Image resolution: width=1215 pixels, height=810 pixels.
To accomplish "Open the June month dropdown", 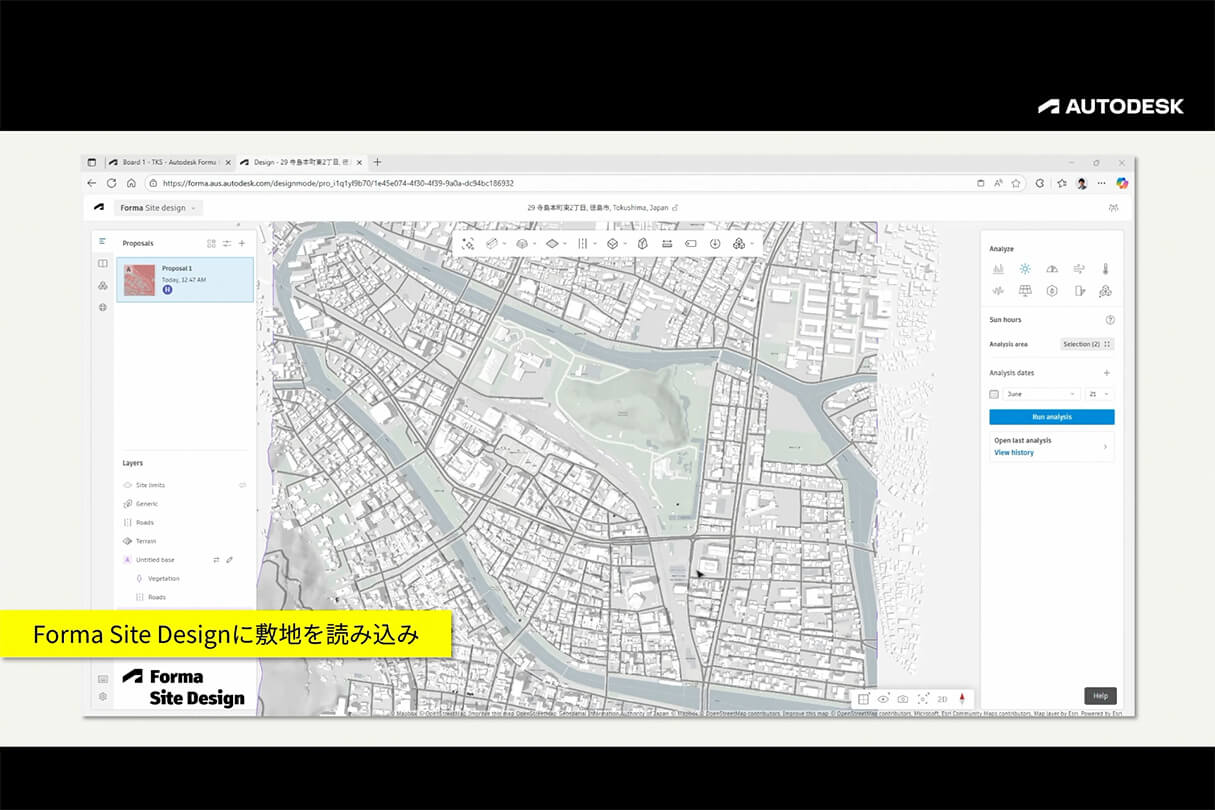I will 1042,394.
